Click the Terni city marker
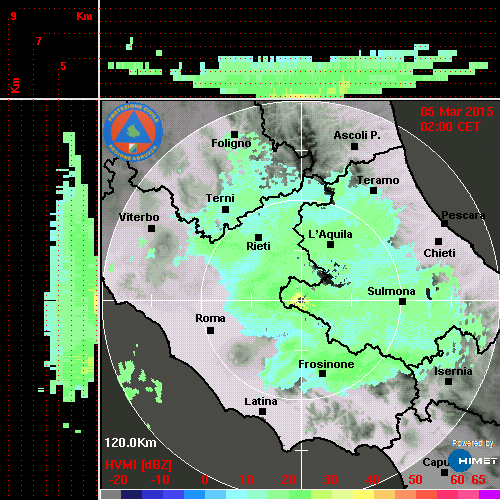This screenshot has width=500, height=500. [x=225, y=210]
